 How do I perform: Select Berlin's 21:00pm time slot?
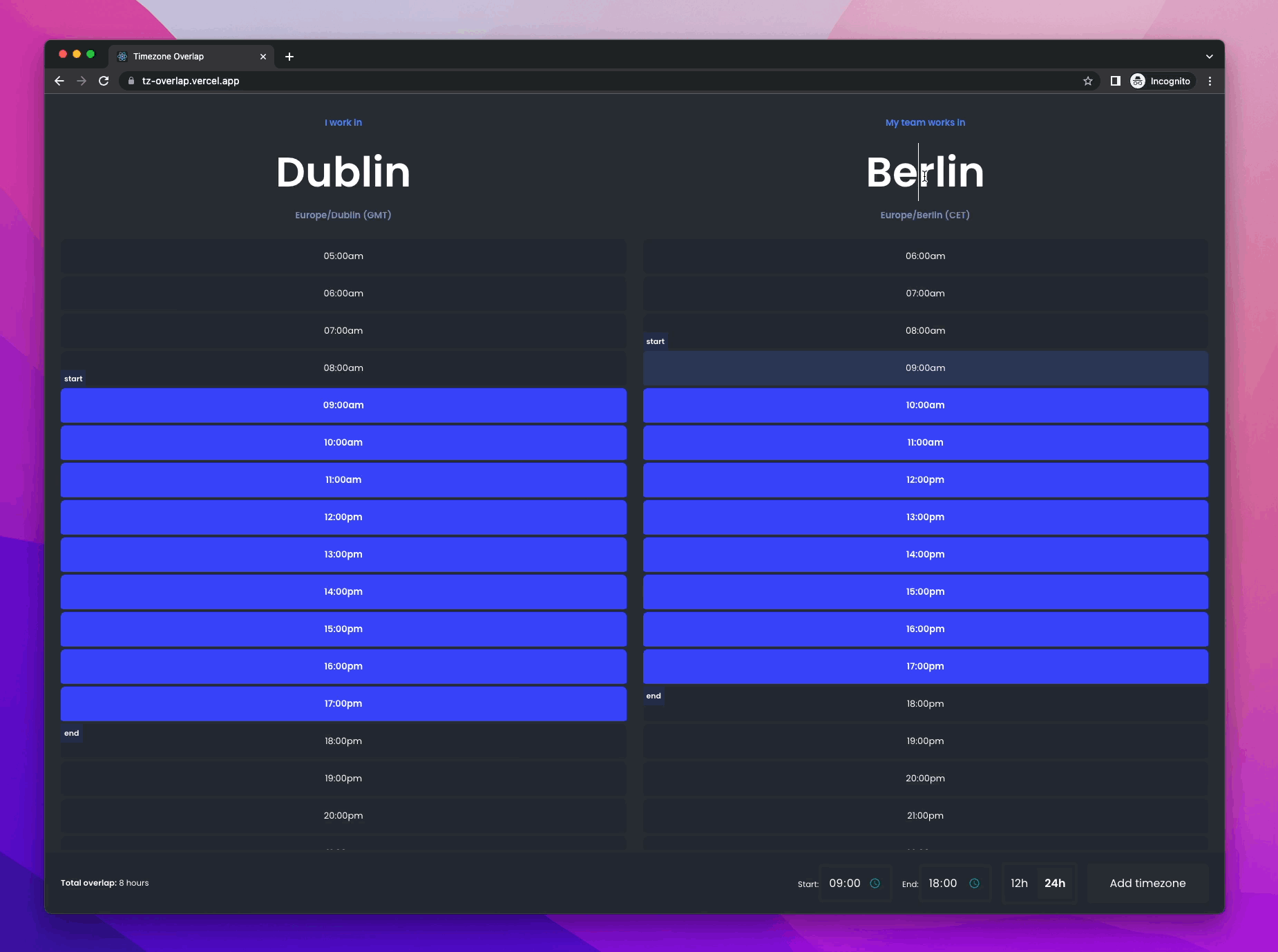tap(925, 816)
